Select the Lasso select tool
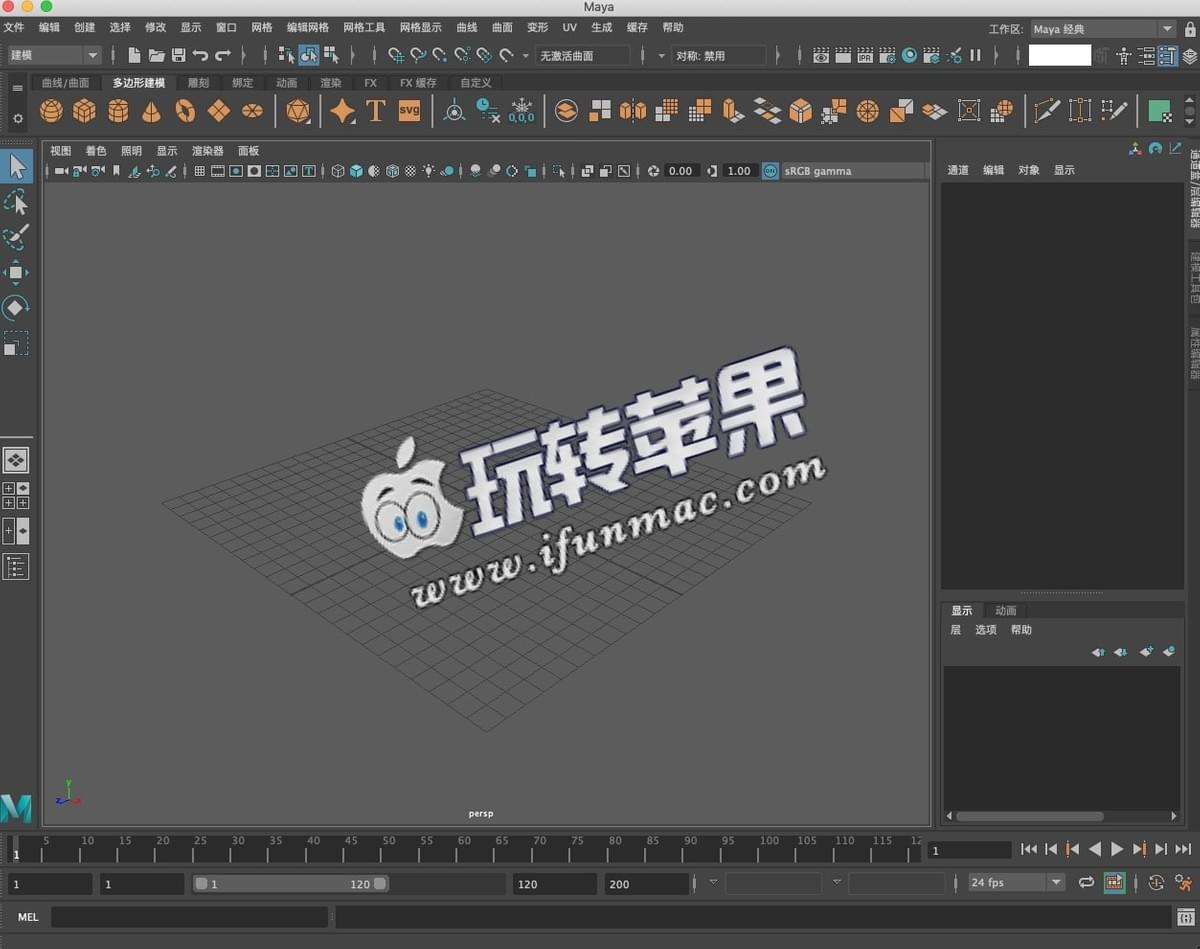The width and height of the screenshot is (1200, 949). click(16, 203)
